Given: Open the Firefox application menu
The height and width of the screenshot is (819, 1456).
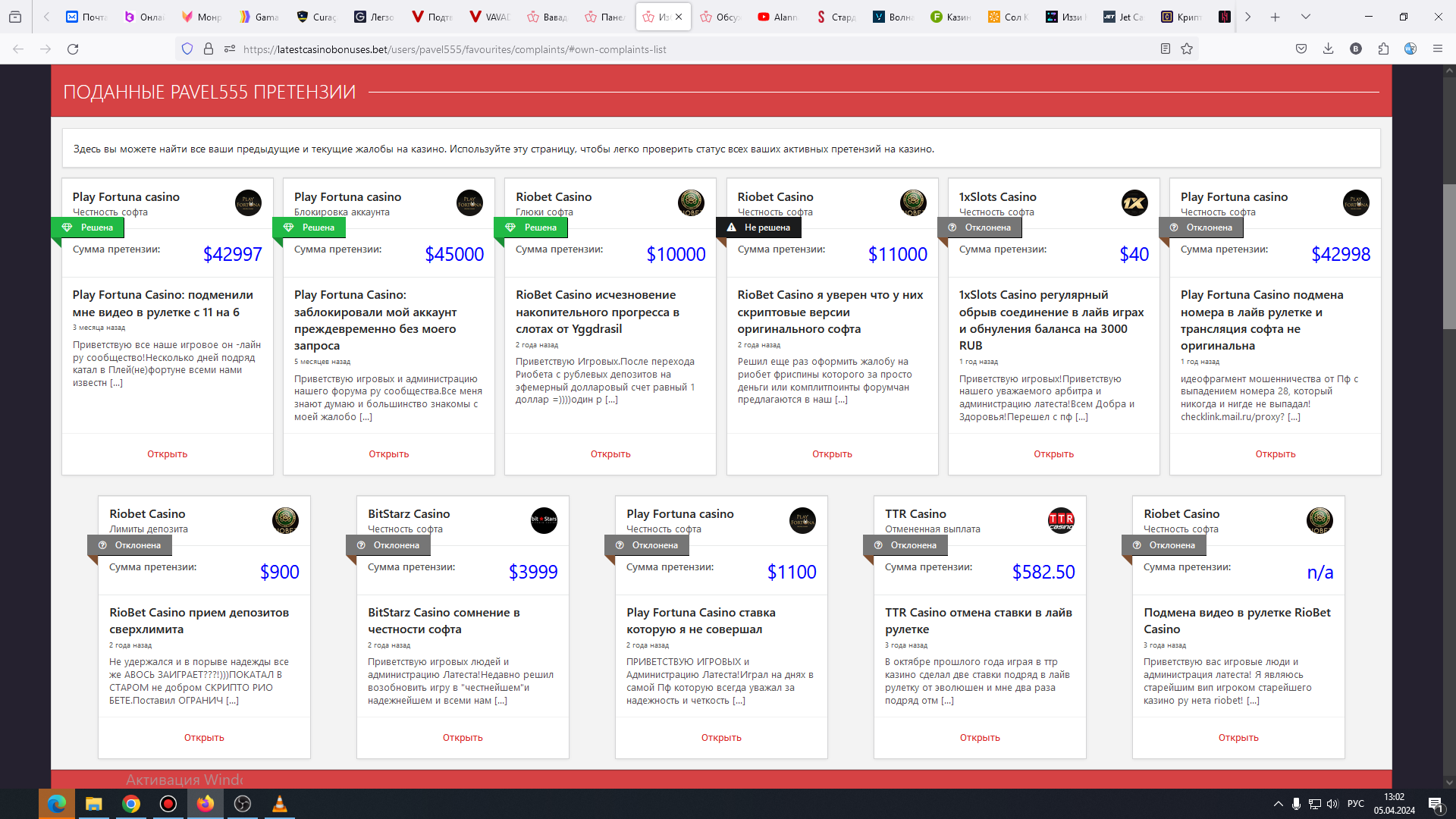Looking at the screenshot, I should (1437, 49).
